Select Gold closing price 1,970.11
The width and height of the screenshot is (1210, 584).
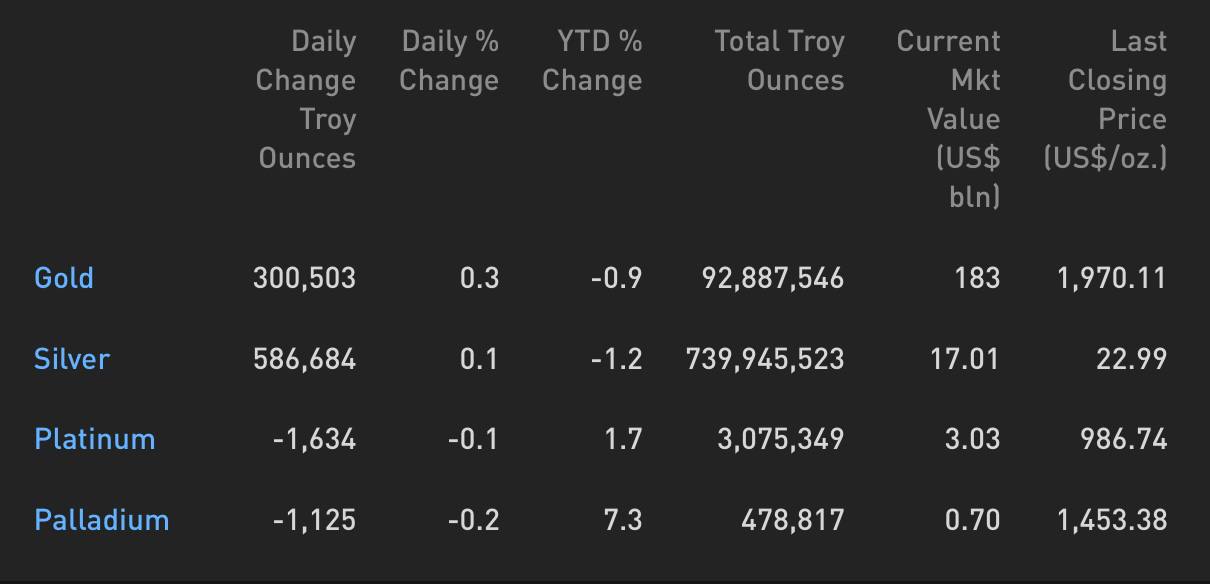(x=1112, y=278)
